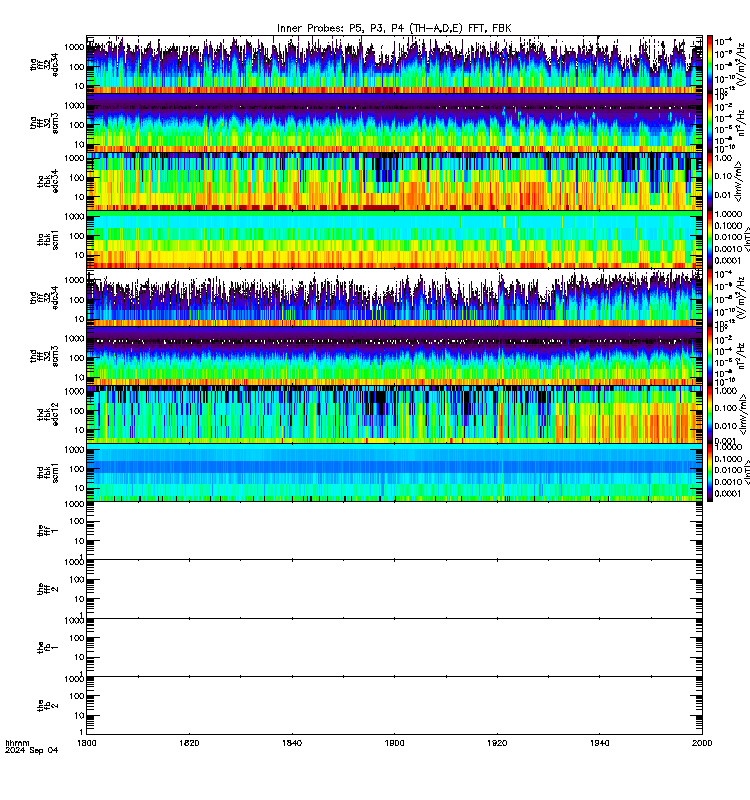Click the color bar of thd fbk scm1 panel

[x=710, y=472]
